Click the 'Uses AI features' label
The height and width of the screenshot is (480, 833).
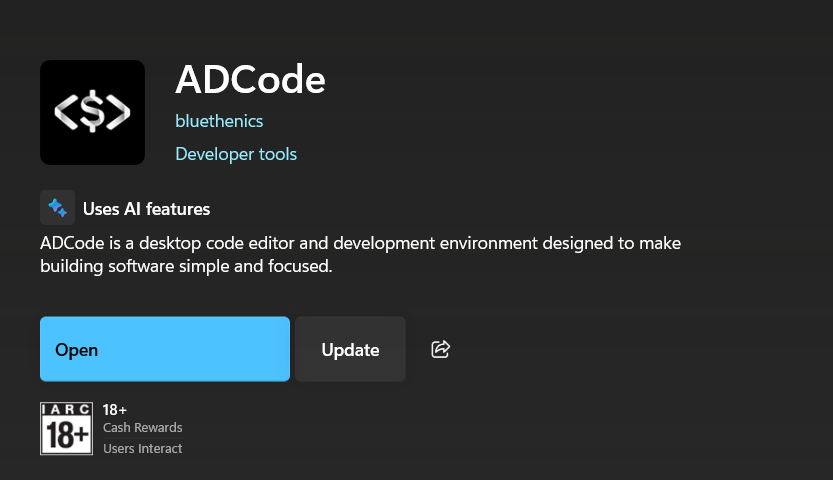click(146, 209)
